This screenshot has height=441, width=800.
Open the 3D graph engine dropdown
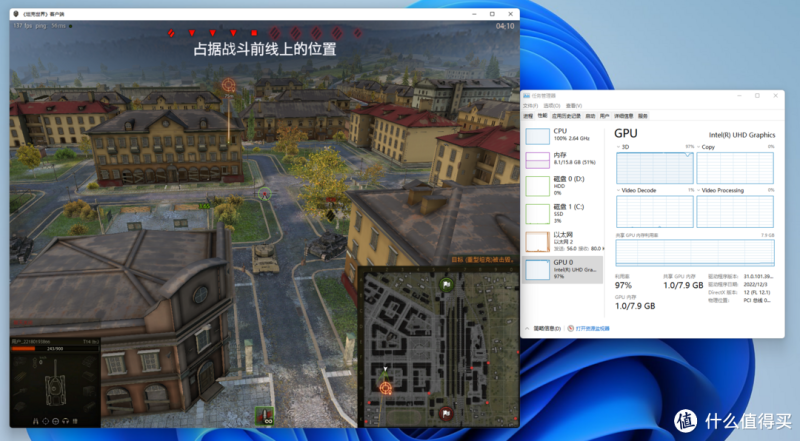(x=621, y=147)
